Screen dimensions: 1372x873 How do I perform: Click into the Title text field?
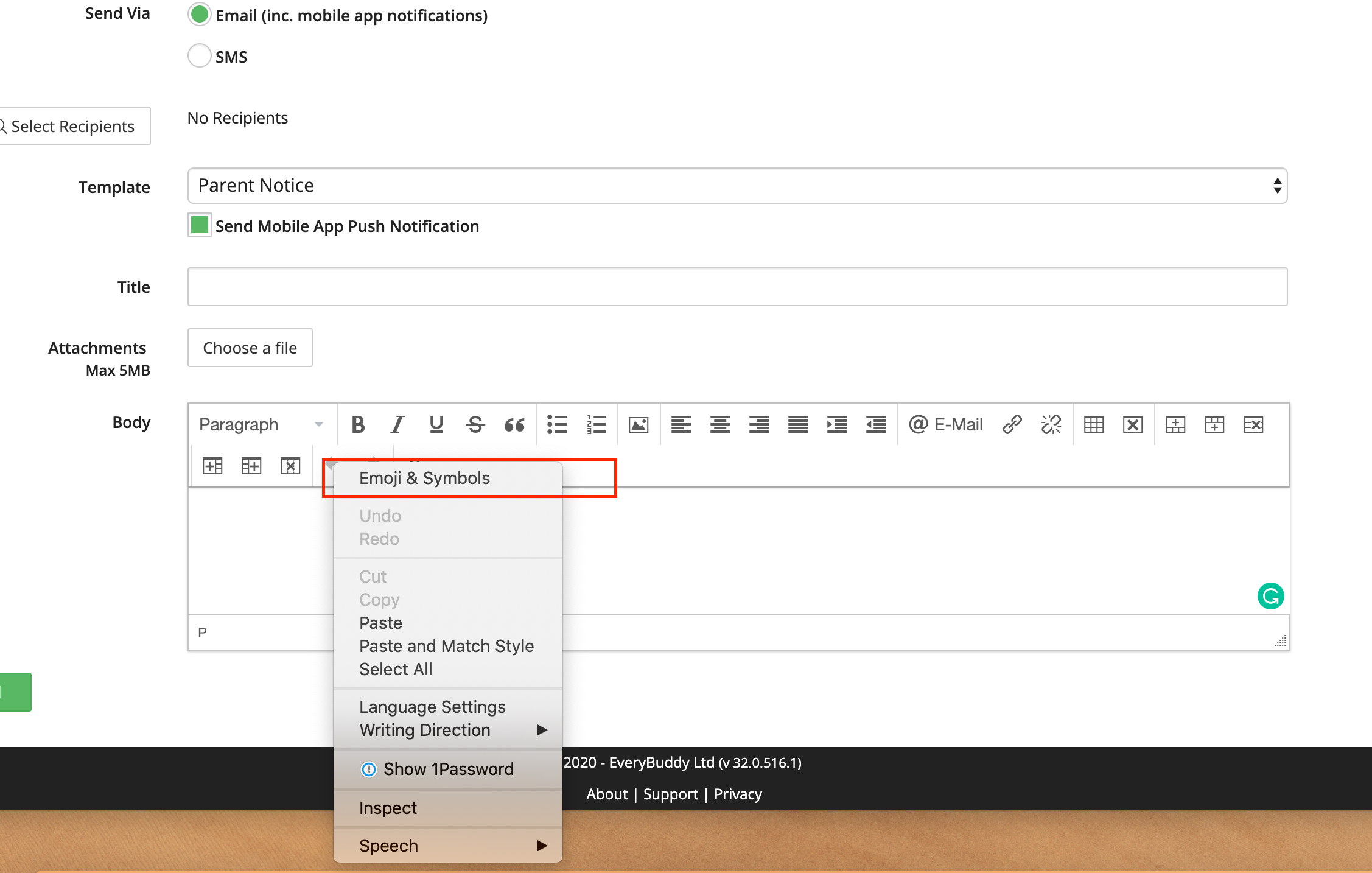tap(737, 287)
